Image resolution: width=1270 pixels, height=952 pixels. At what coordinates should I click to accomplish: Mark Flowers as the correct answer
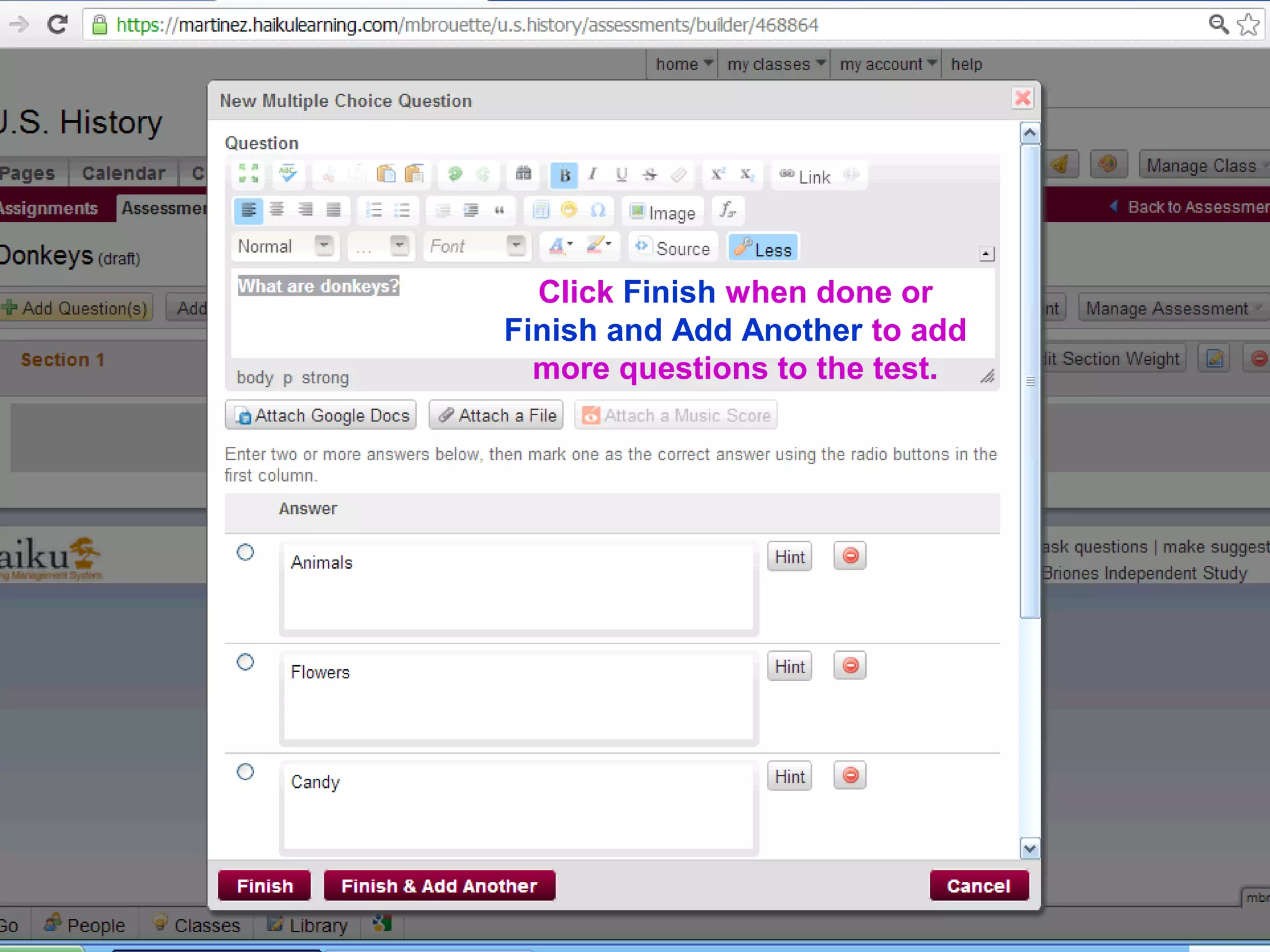coord(246,662)
